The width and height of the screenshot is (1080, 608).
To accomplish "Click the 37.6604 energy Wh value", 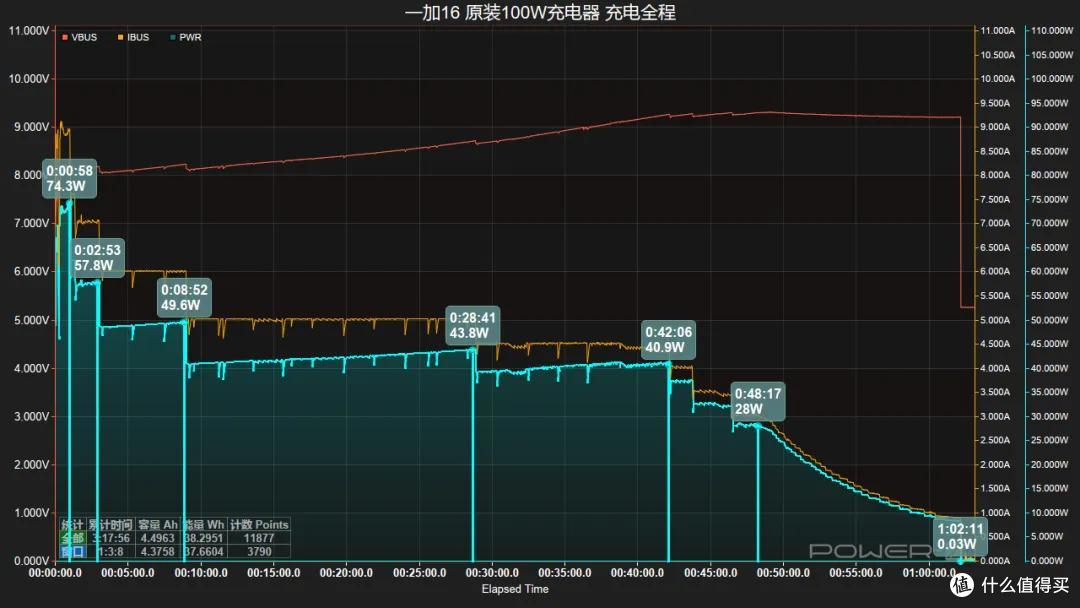I will click(x=203, y=552).
